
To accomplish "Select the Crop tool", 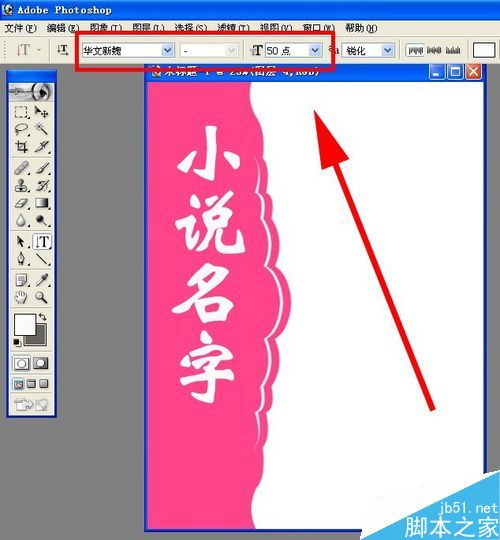I will pyautogui.click(x=21, y=147).
